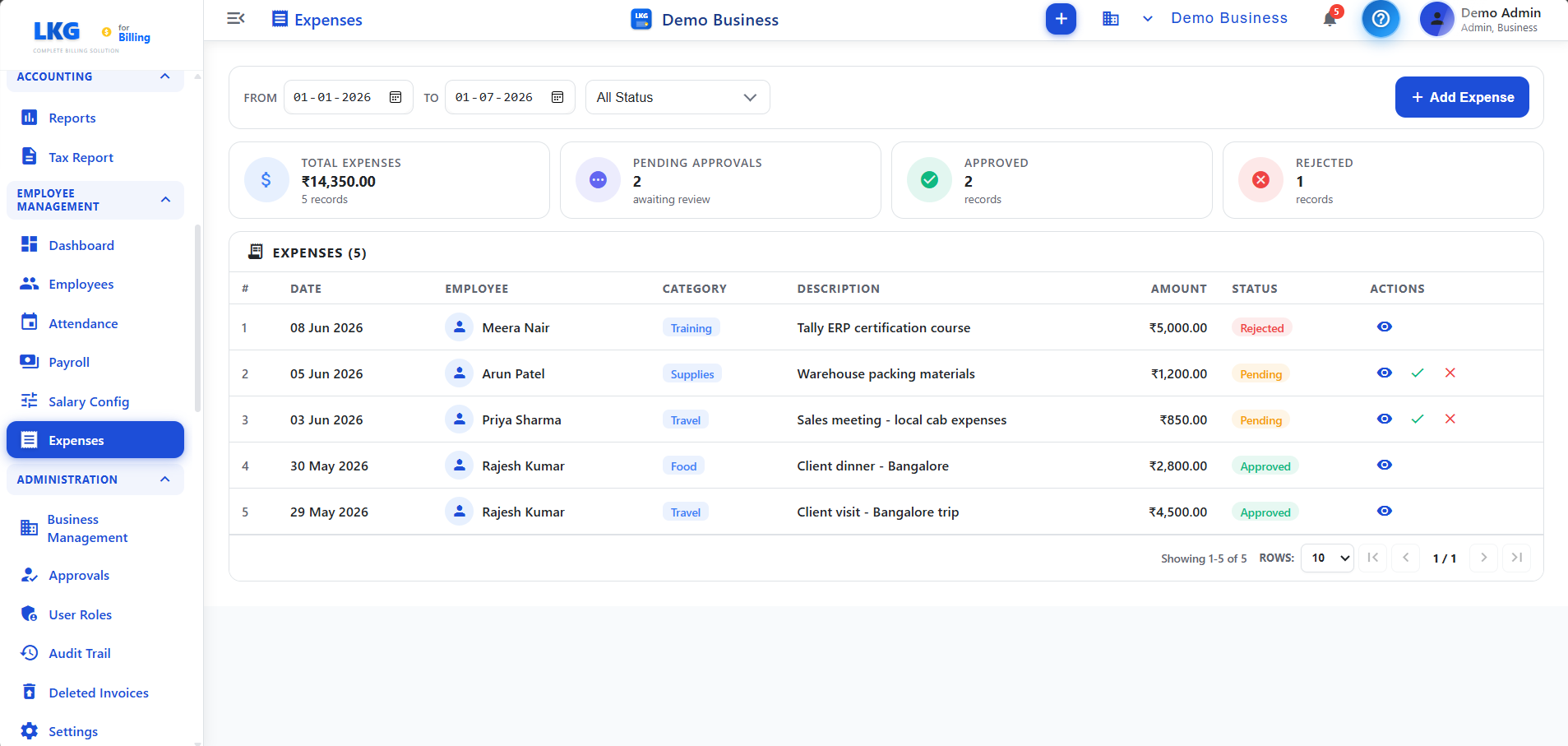Open Employees in the sidebar

(x=95, y=284)
